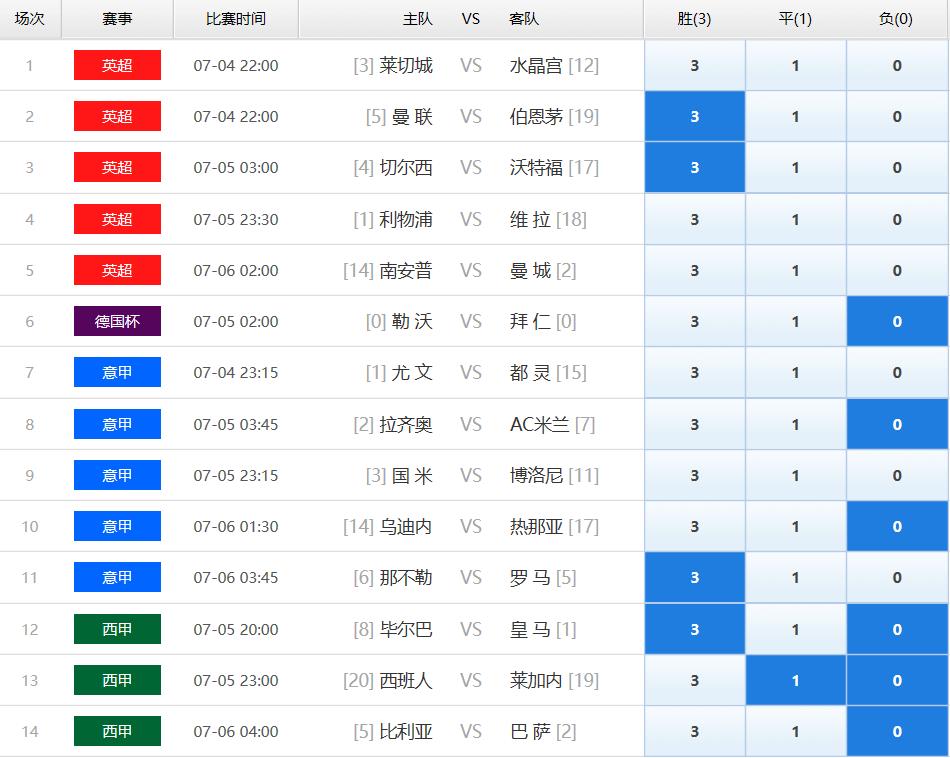Unselect win (3) for 那不勒 vs 罗马

click(x=694, y=577)
